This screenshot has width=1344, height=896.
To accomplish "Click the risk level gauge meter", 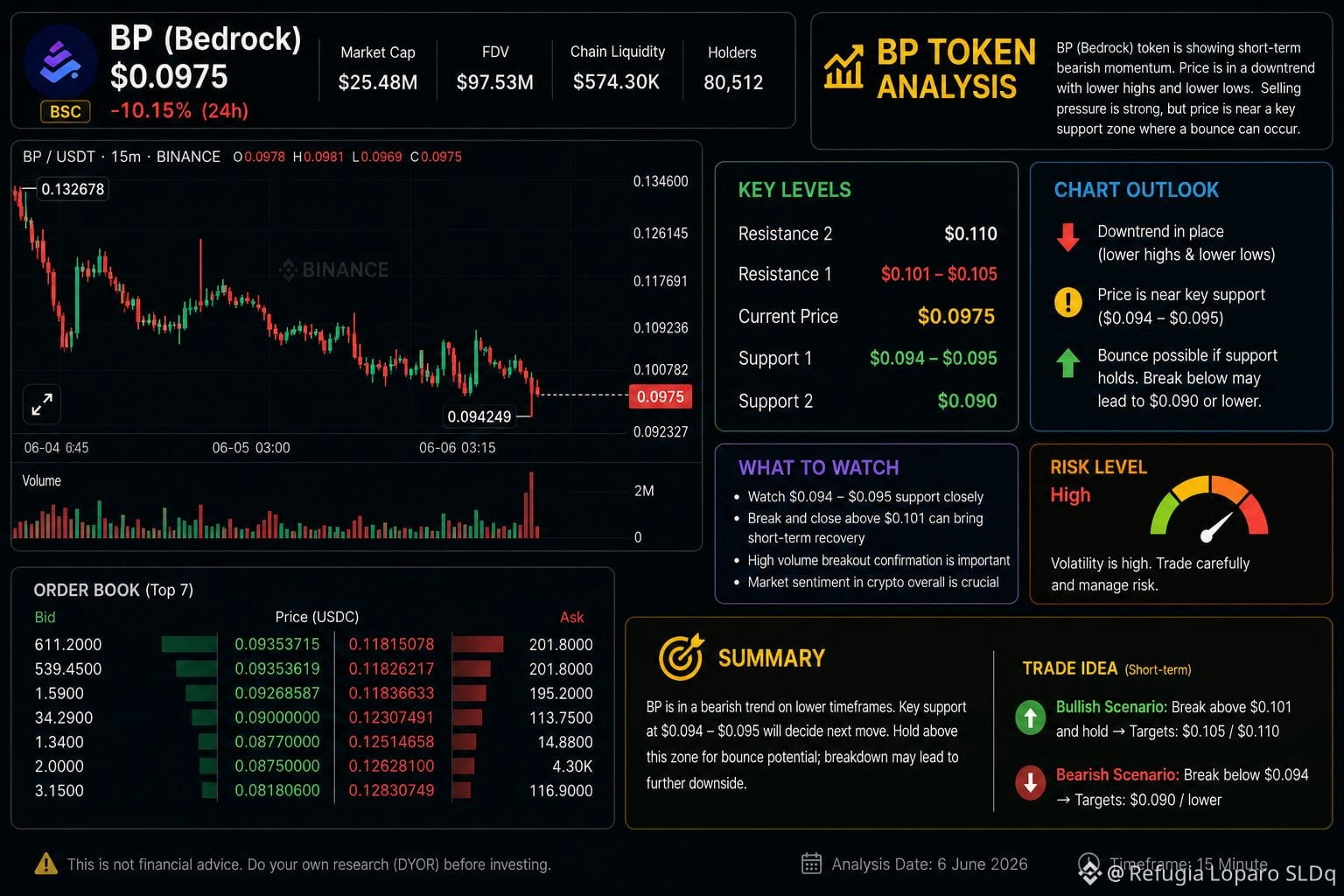I will tap(1209, 509).
